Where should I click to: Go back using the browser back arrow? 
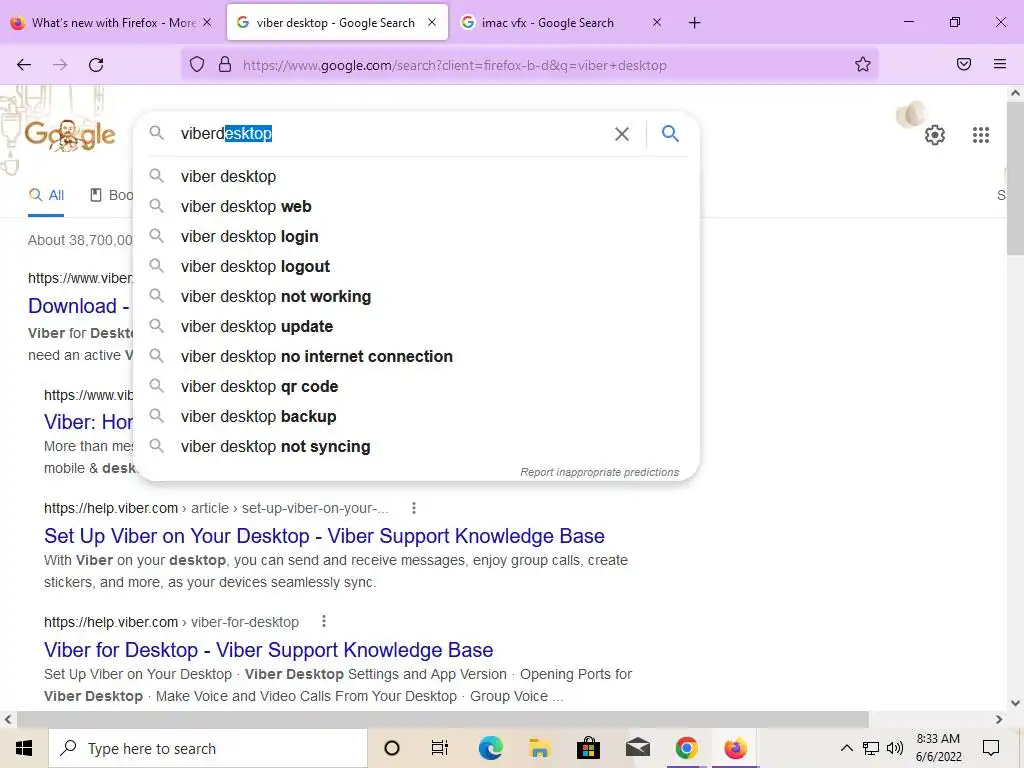(x=24, y=65)
